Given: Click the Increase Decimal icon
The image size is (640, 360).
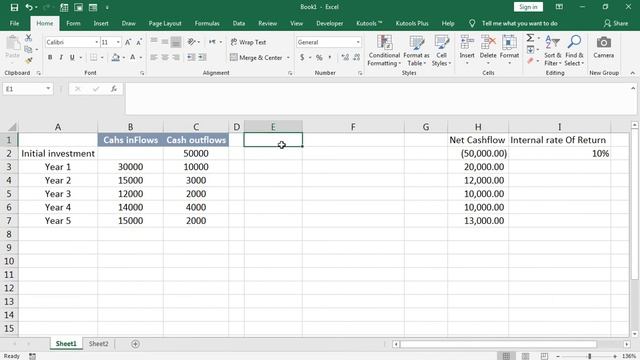Looking at the screenshot, I should point(345,58).
